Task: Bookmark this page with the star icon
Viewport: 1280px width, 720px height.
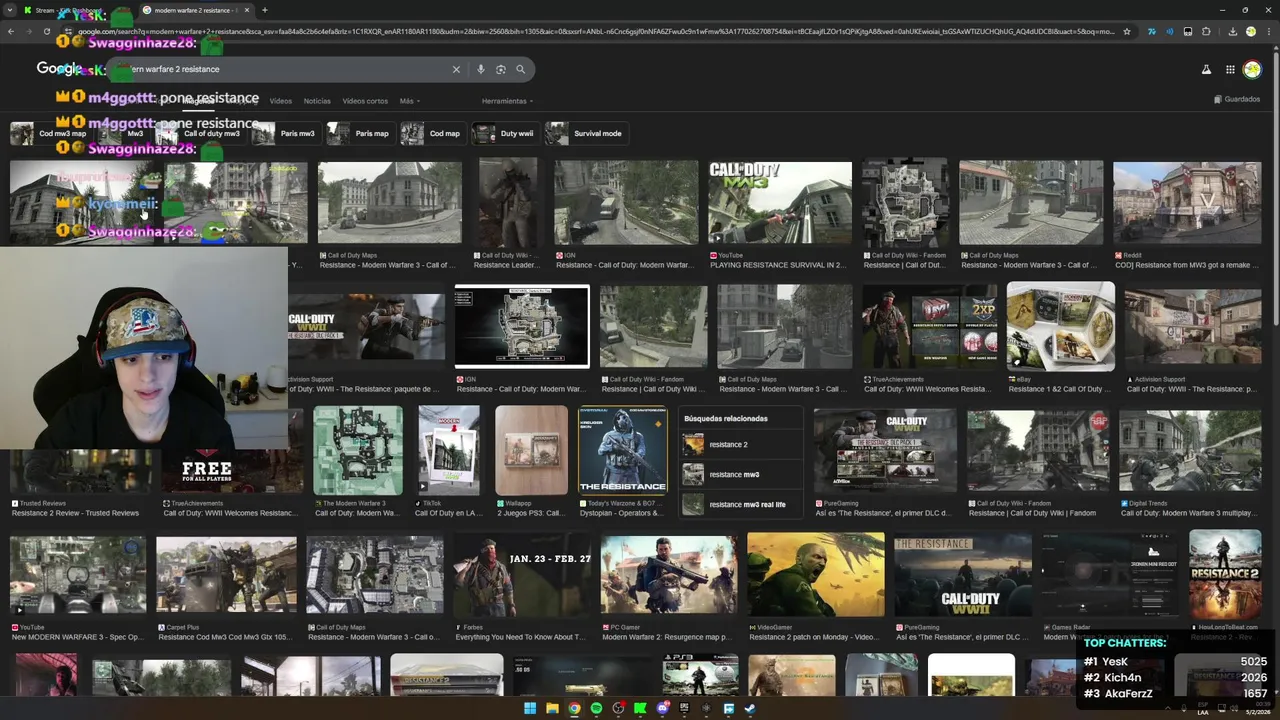Action: point(1127,31)
